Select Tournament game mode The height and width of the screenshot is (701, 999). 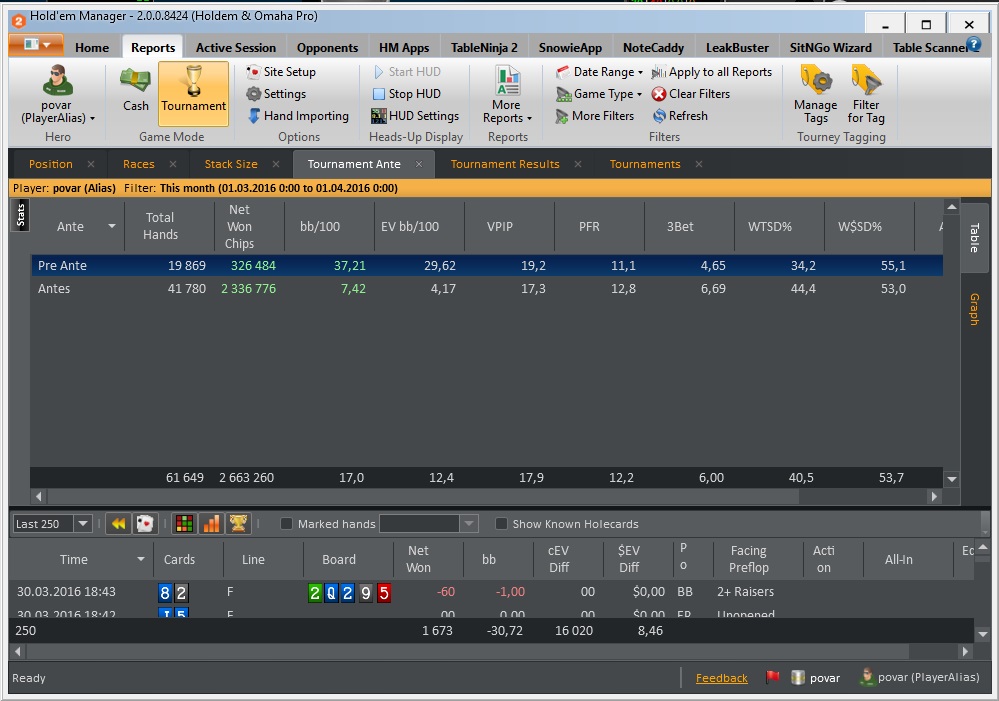coord(193,93)
